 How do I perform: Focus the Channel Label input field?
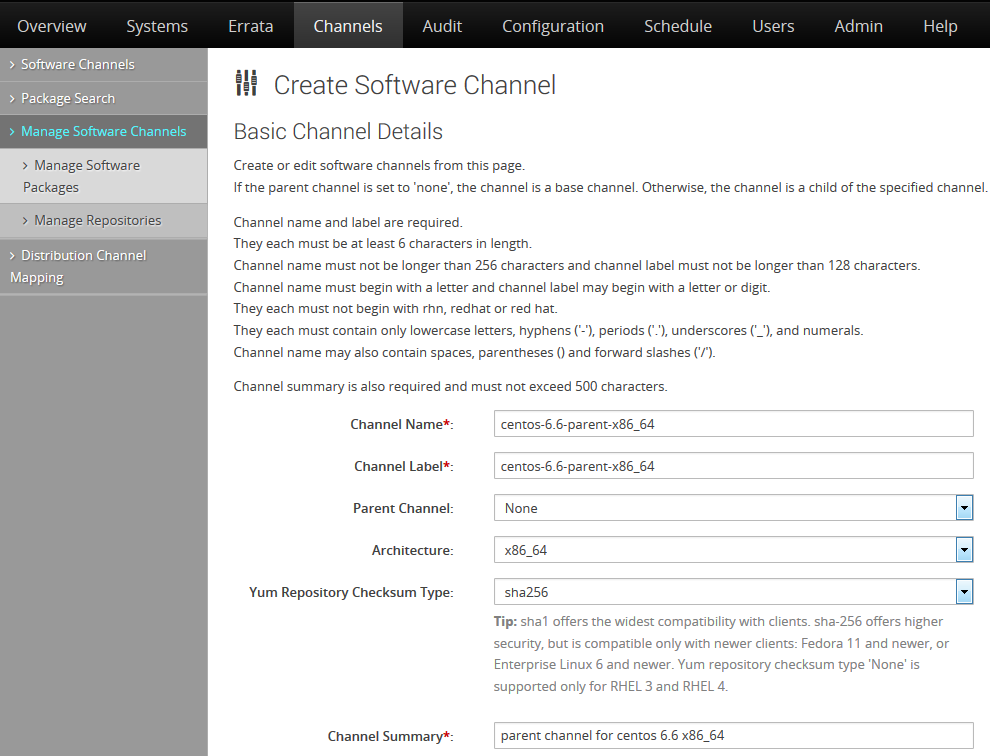(734, 466)
